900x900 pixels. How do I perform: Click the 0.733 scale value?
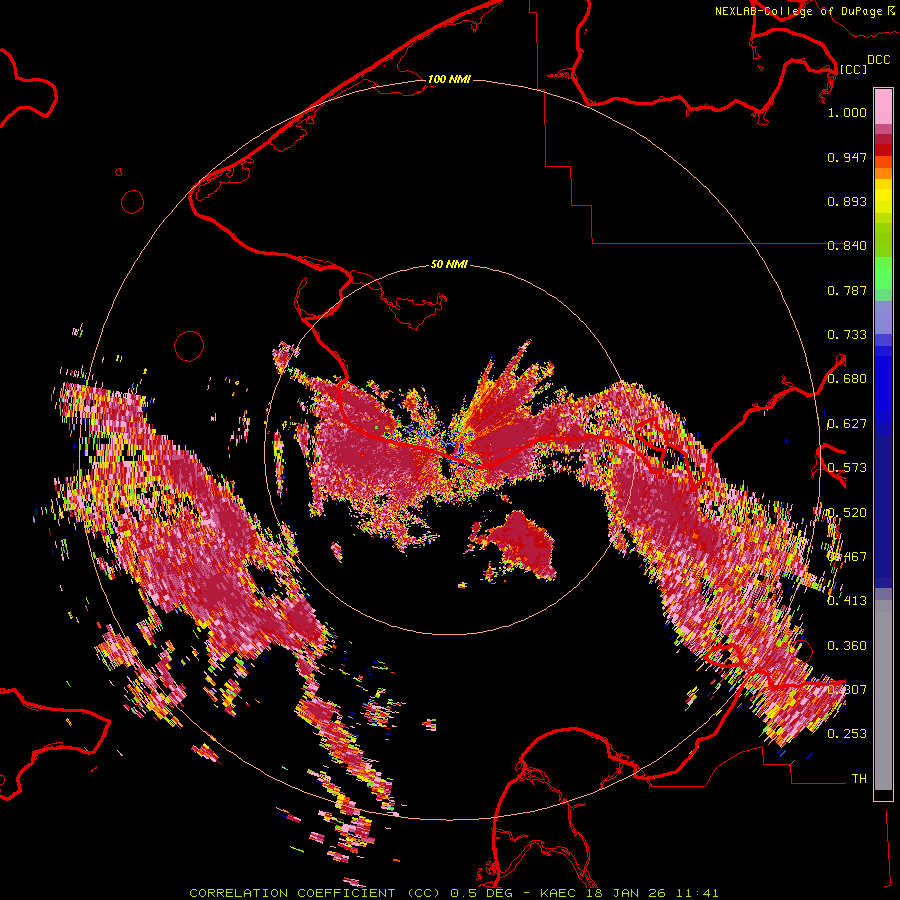847,335
